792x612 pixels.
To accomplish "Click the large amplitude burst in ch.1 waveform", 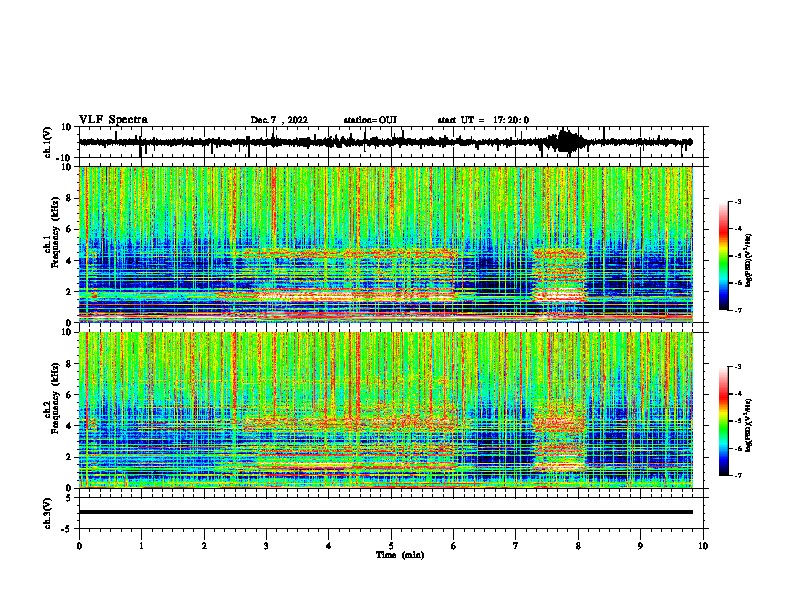I will tap(567, 142).
